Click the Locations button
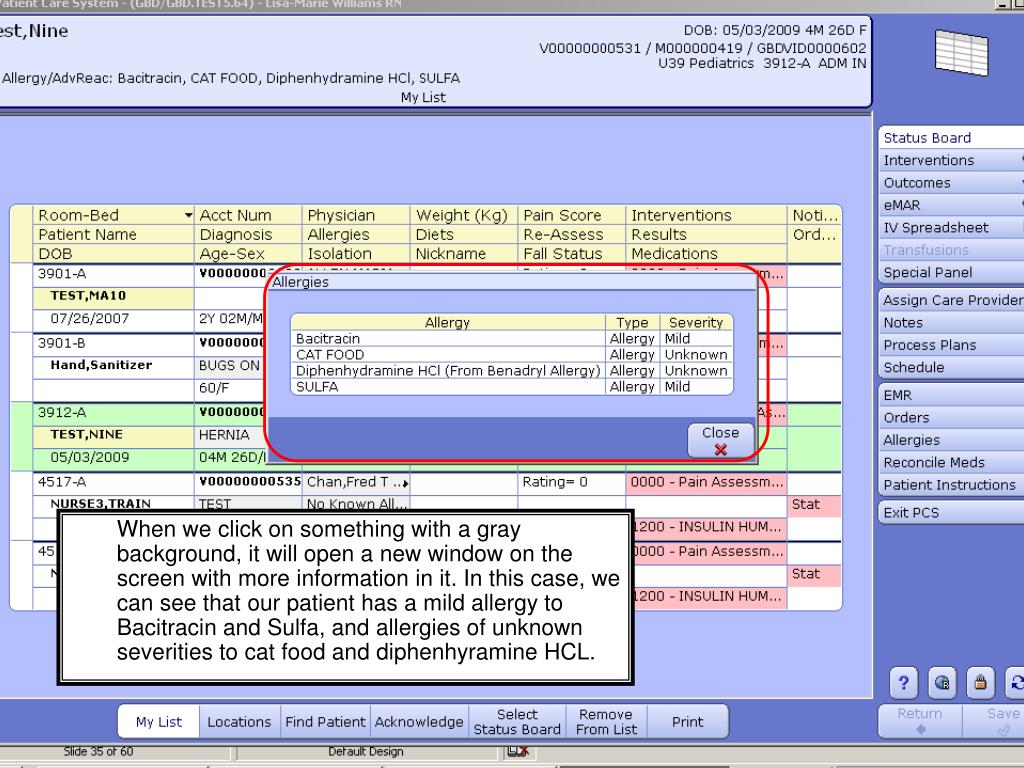Viewport: 1024px width, 768px height. [x=239, y=722]
